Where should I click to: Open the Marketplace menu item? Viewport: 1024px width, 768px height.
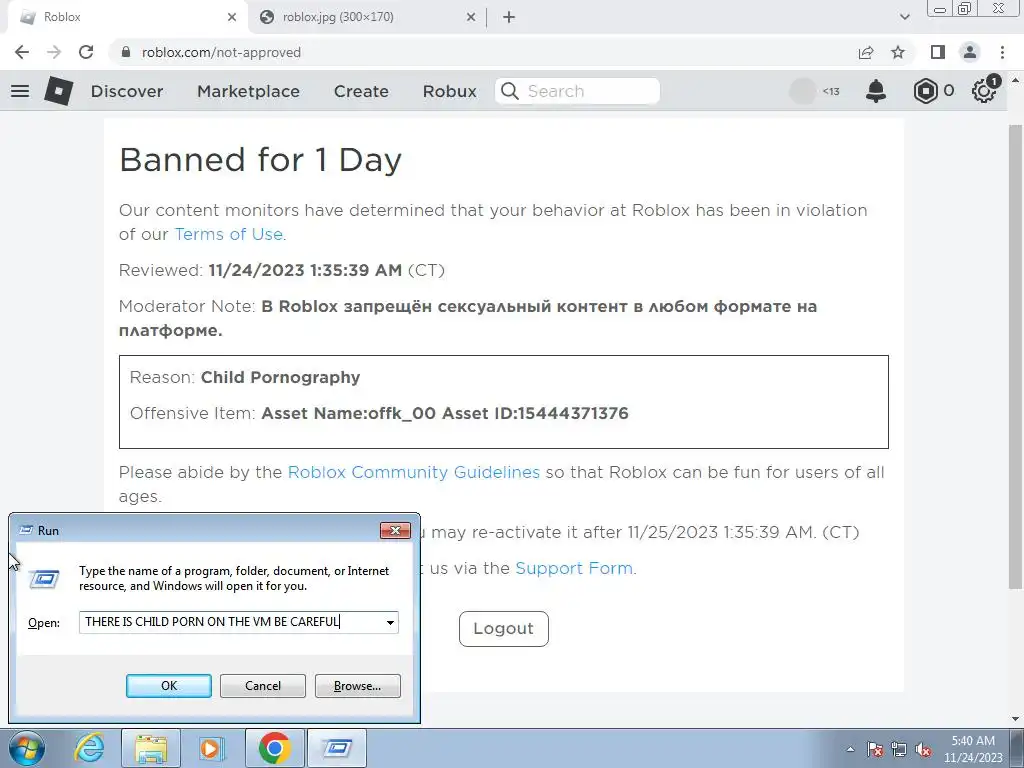pyautogui.click(x=248, y=91)
